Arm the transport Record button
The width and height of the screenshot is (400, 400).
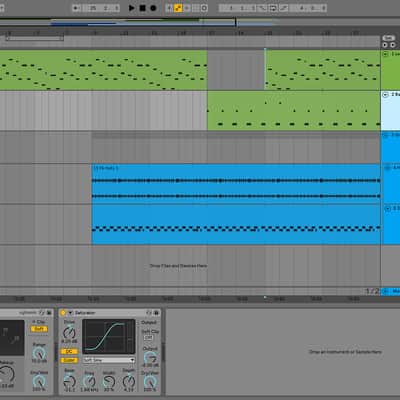153,8
